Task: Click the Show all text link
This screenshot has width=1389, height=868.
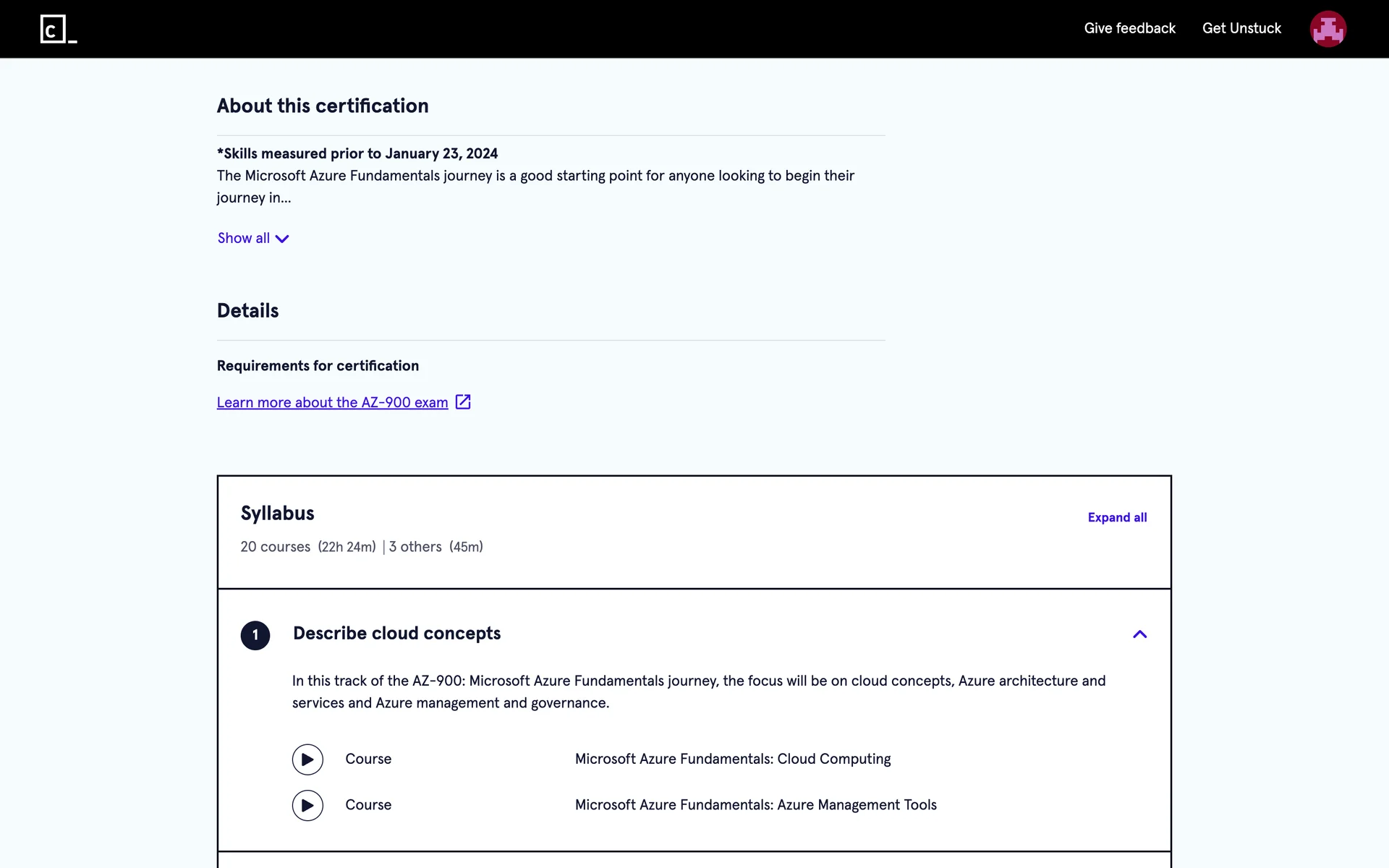Action: click(244, 238)
